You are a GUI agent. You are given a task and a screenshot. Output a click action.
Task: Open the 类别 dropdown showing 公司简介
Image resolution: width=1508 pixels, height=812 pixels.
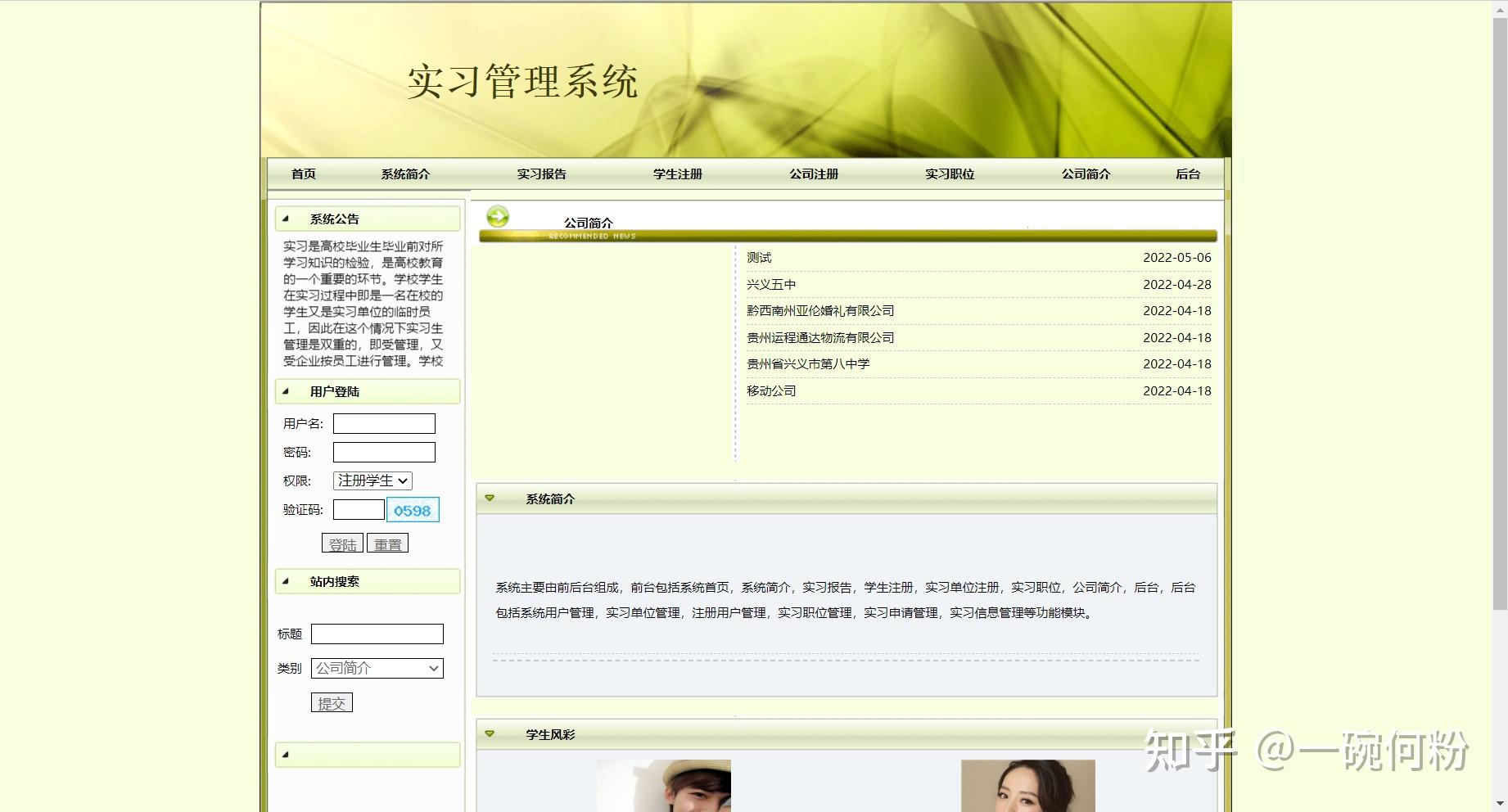pyautogui.click(x=376, y=668)
